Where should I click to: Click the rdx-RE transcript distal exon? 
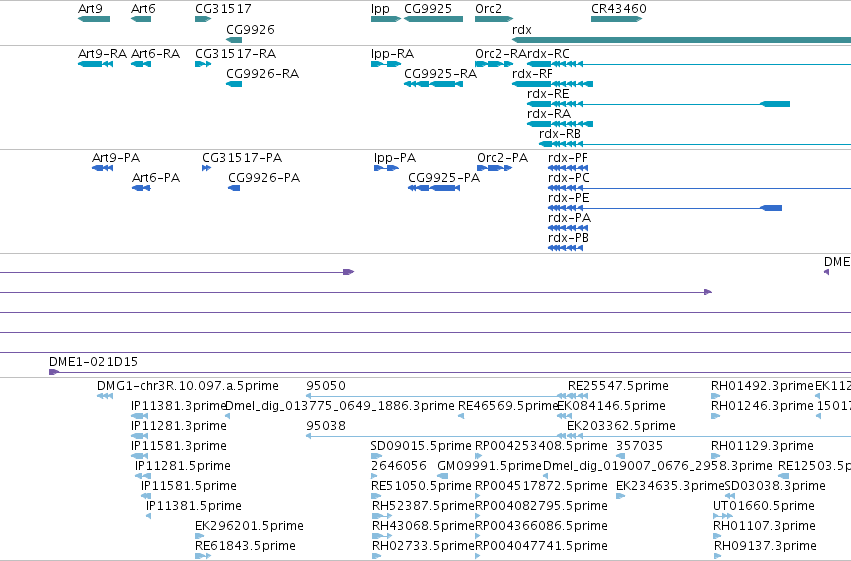click(775, 104)
